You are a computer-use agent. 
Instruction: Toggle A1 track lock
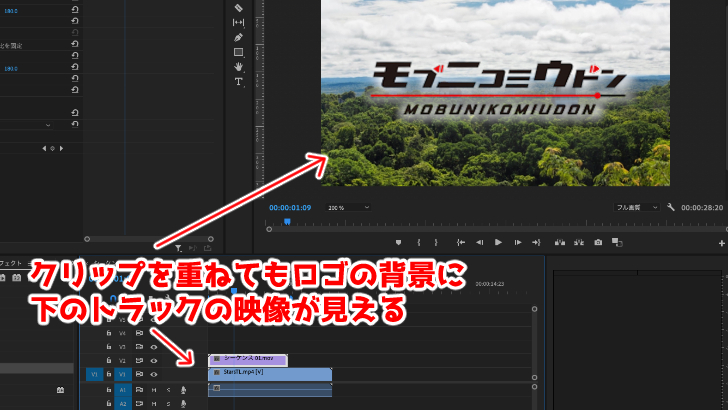point(109,390)
